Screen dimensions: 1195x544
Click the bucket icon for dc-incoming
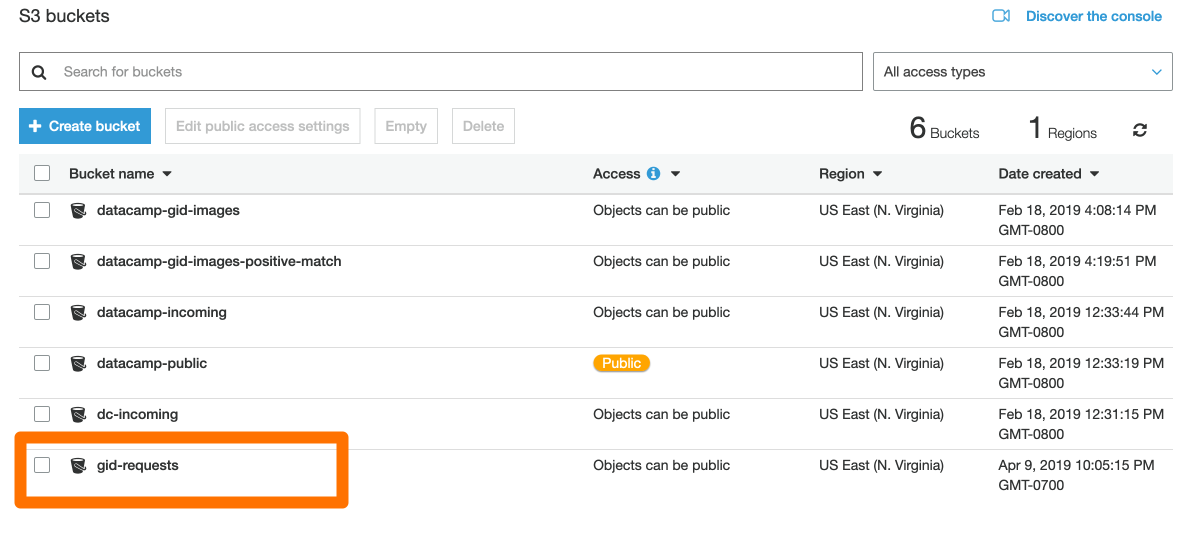coord(77,414)
